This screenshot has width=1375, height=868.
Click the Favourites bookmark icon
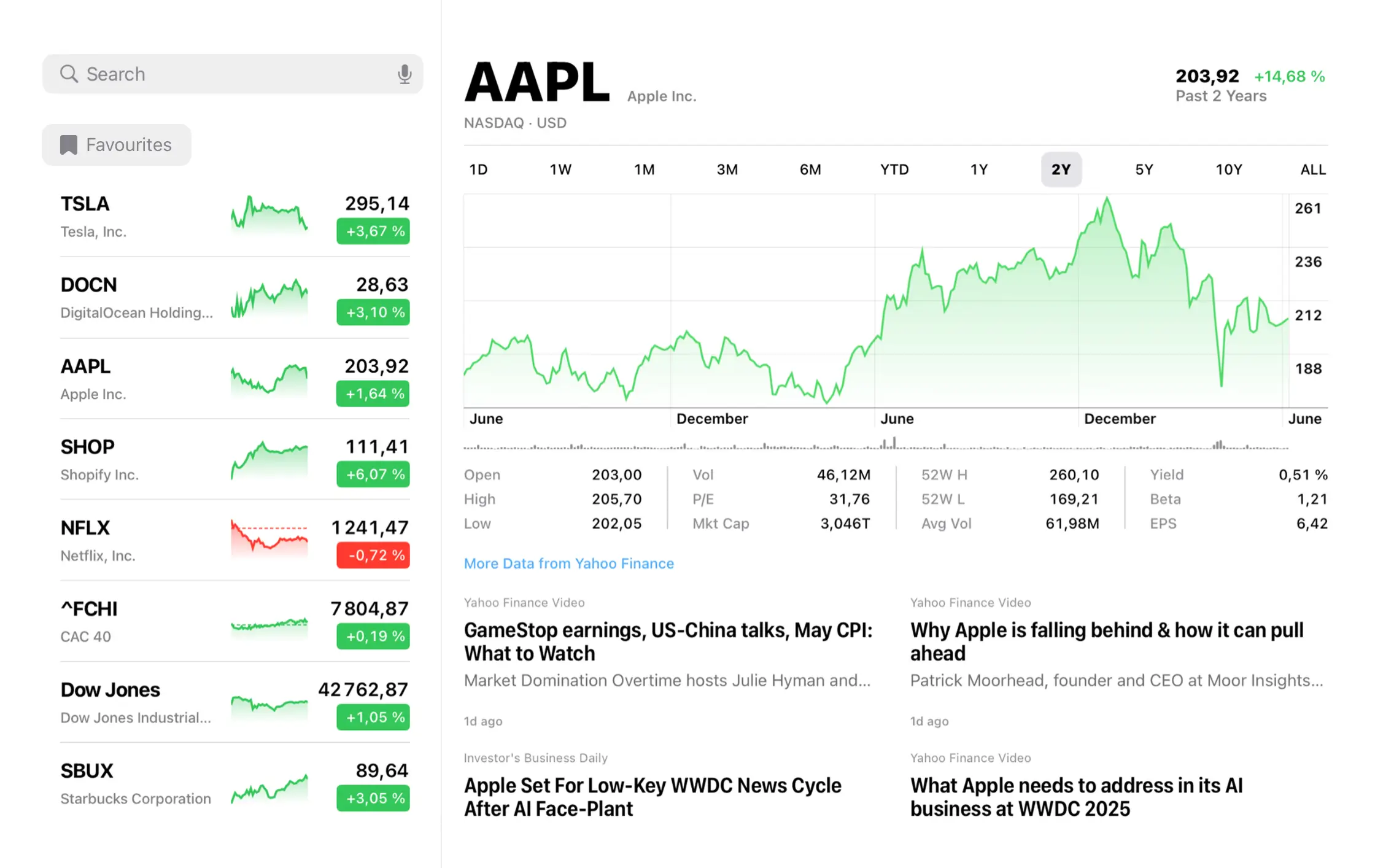[69, 145]
